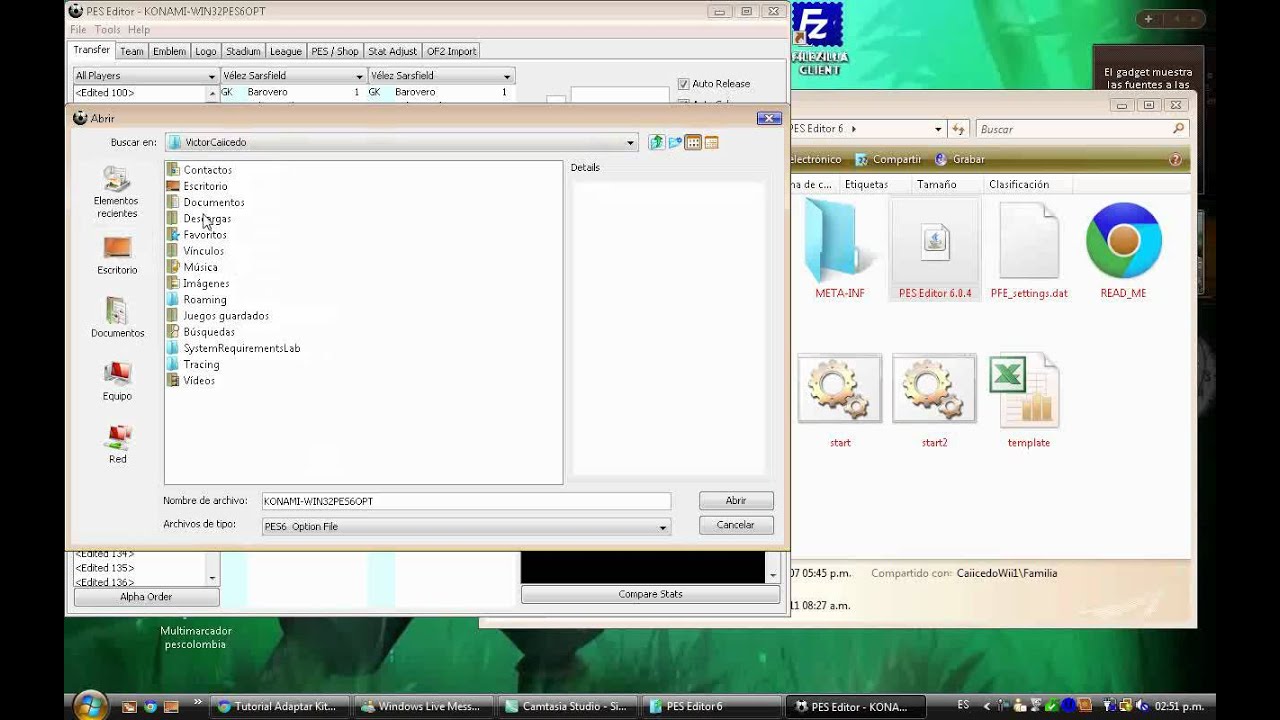This screenshot has height=720, width=1280.
Task: Open Equipo in the places sidebar
Action: click(117, 381)
